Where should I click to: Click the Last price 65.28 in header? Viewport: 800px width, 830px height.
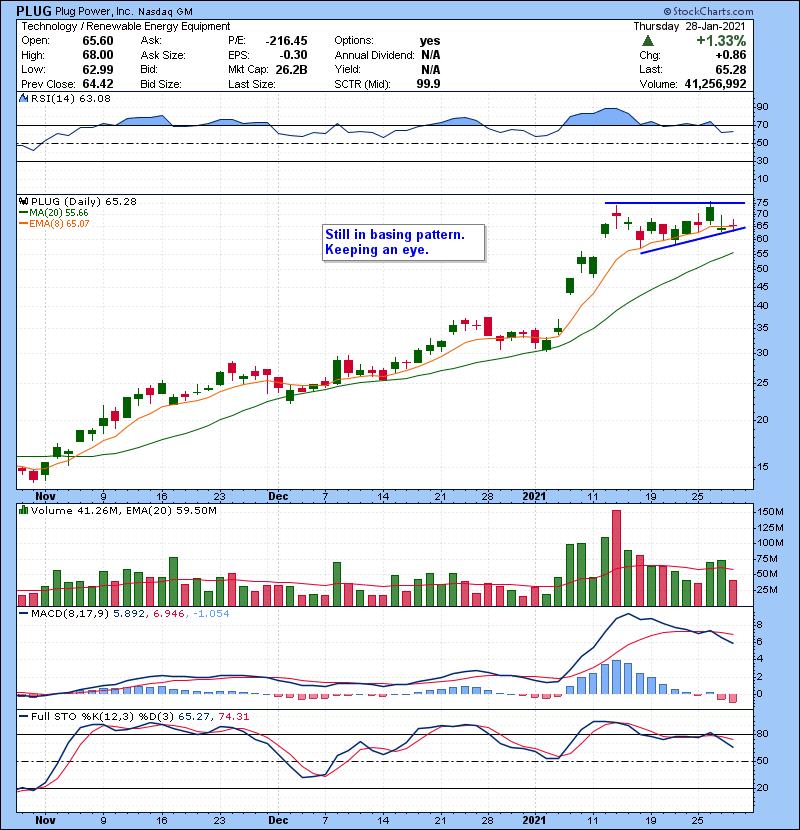point(731,69)
